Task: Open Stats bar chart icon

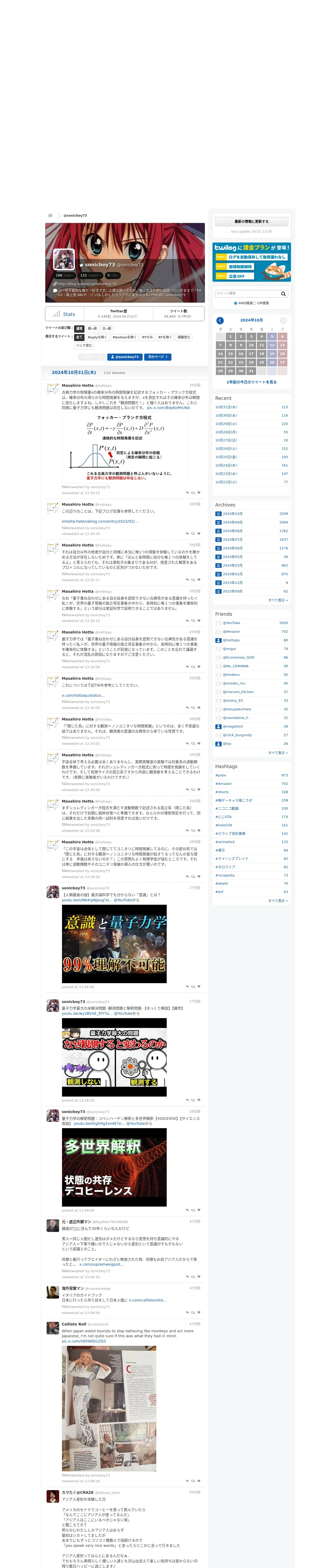Action: [x=56, y=314]
